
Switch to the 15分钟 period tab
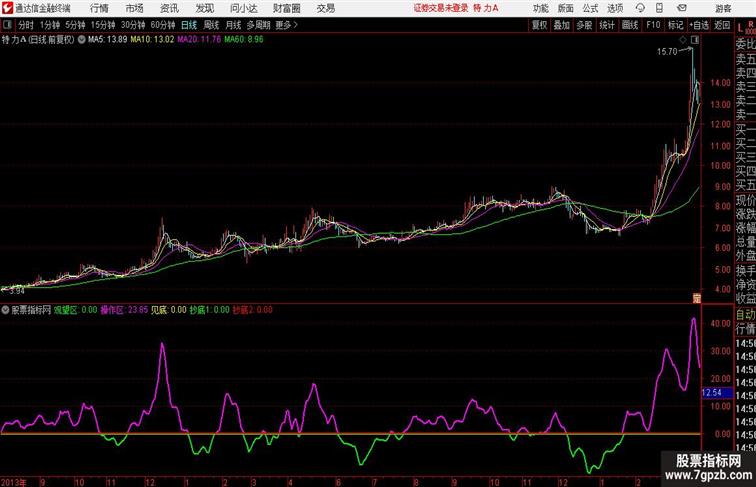pos(103,25)
